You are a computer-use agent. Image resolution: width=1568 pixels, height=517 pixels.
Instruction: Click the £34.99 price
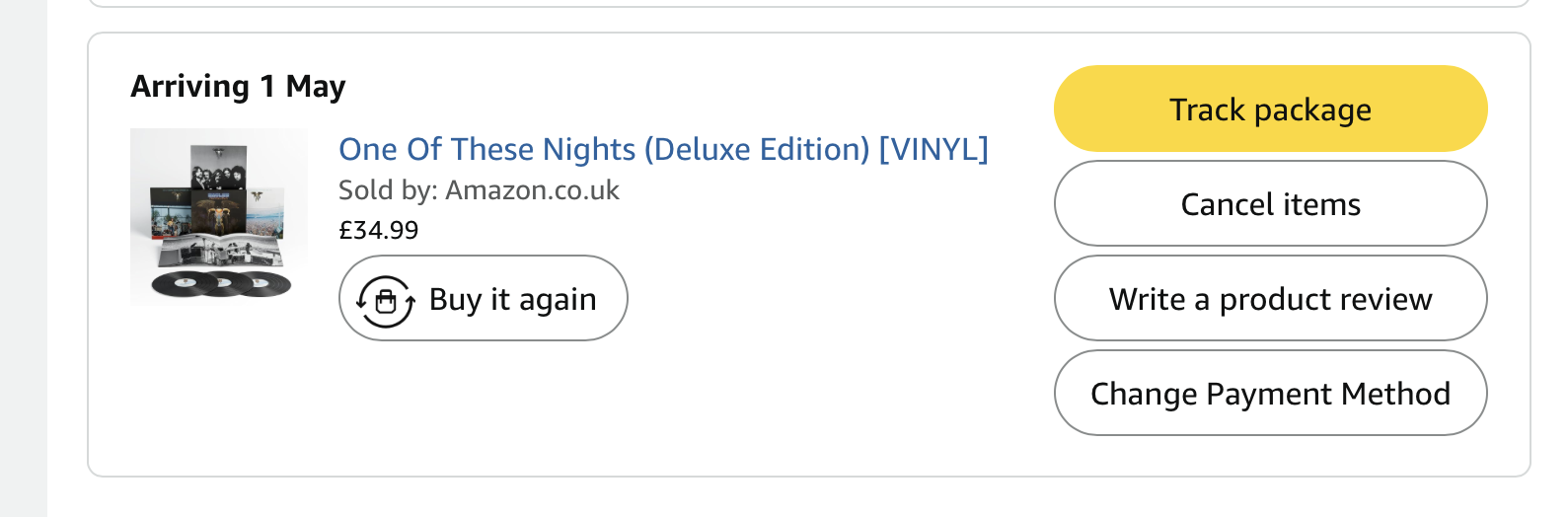[379, 231]
